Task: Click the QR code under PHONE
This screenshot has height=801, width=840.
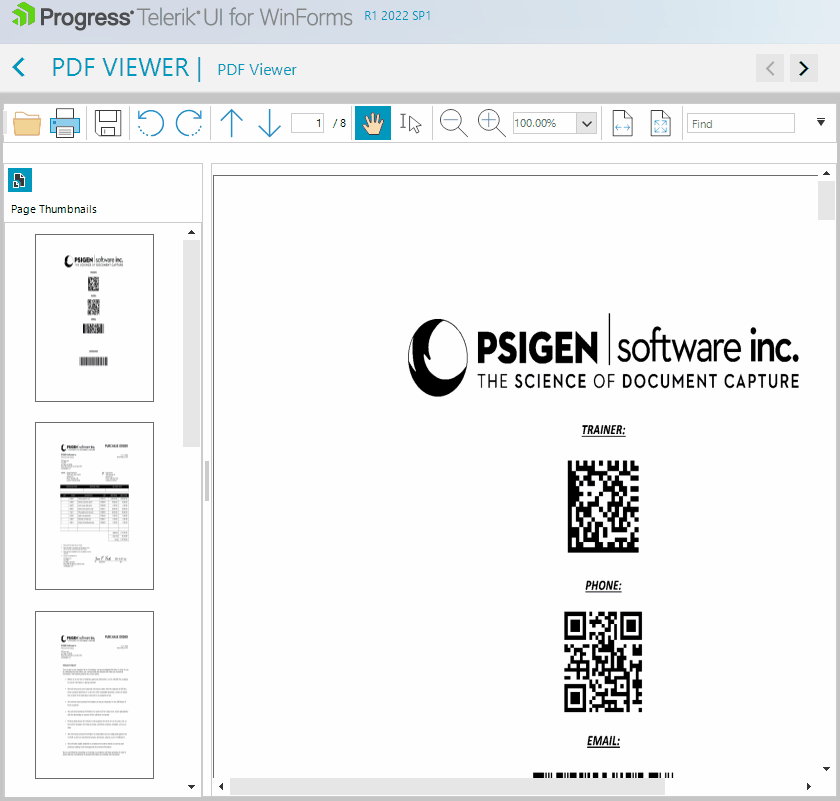Action: [603, 662]
